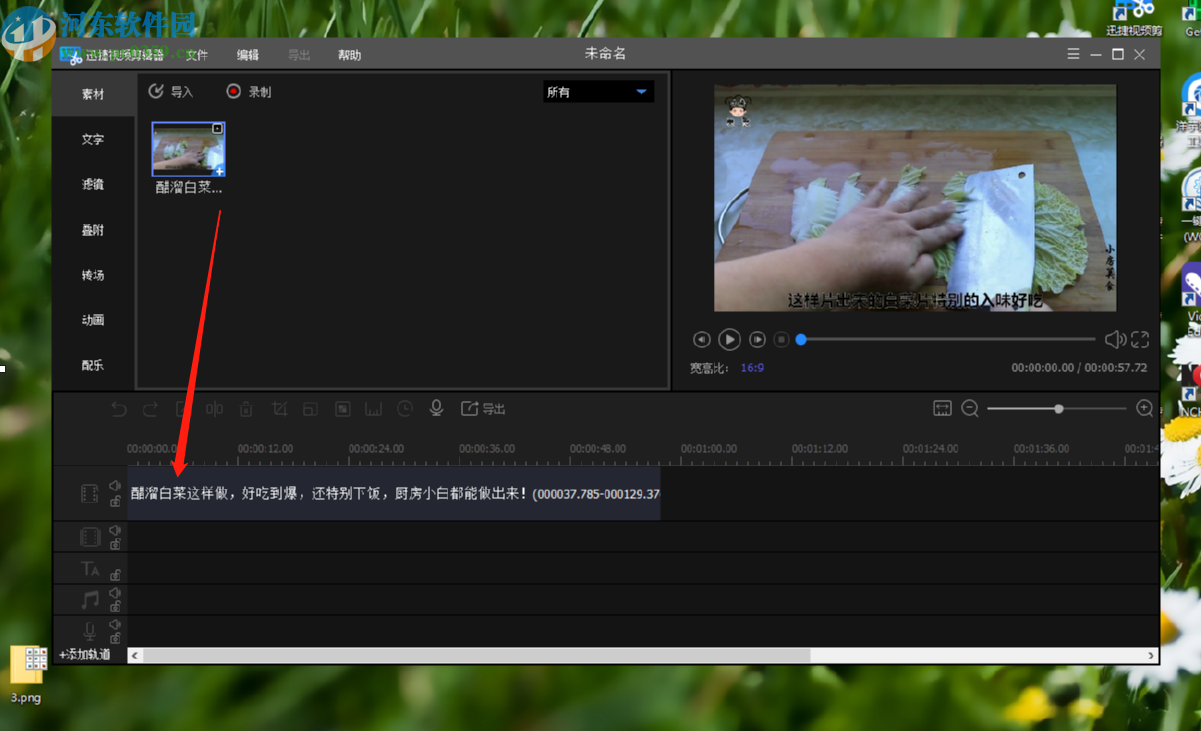Click the 录制 record button
Screen dimensions: 1201x731
[249, 92]
